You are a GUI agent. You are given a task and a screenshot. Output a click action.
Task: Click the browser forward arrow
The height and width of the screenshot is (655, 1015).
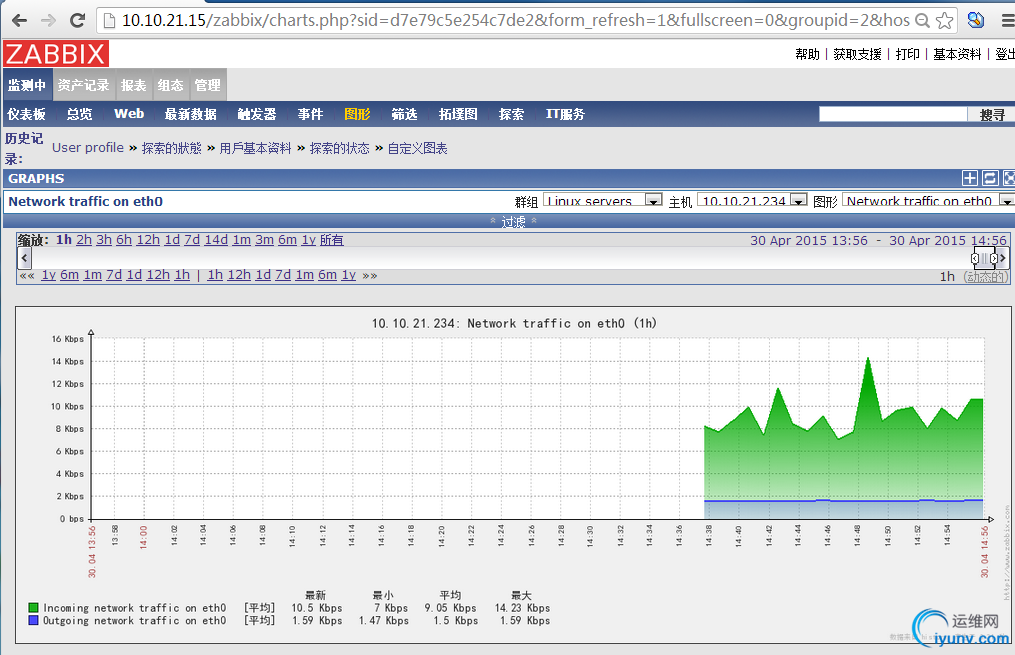point(49,21)
